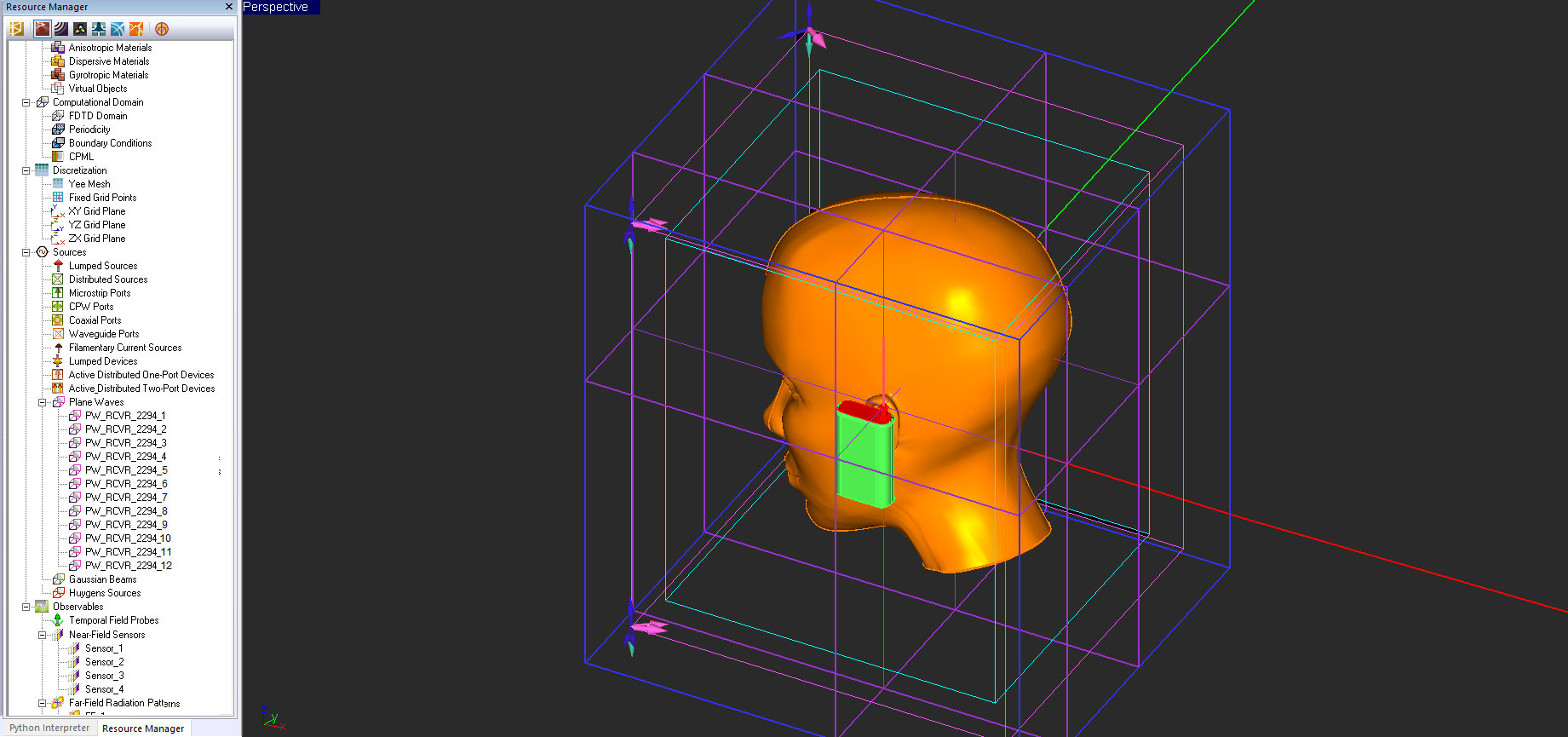The image size is (1568, 737).
Task: Collapse the Computational Domain node
Action: pyautogui.click(x=26, y=102)
